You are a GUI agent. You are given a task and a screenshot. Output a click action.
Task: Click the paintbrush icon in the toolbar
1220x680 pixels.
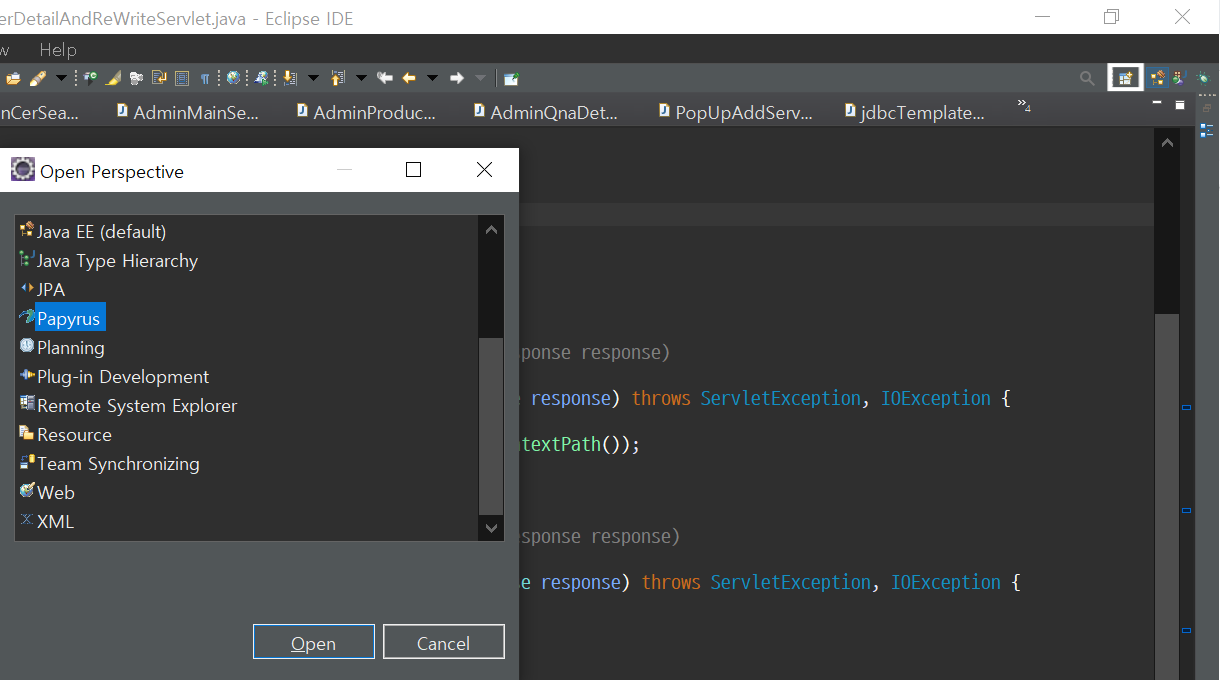[38, 78]
